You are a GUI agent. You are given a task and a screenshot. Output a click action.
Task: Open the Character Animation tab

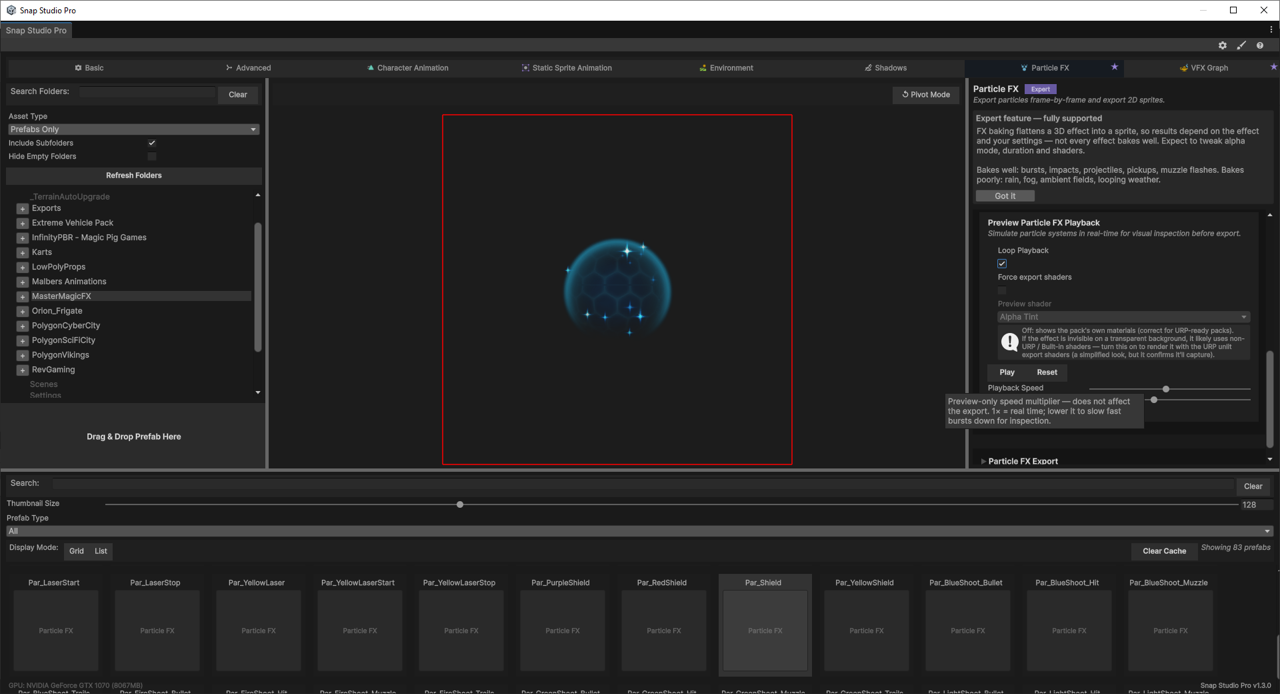(x=407, y=68)
